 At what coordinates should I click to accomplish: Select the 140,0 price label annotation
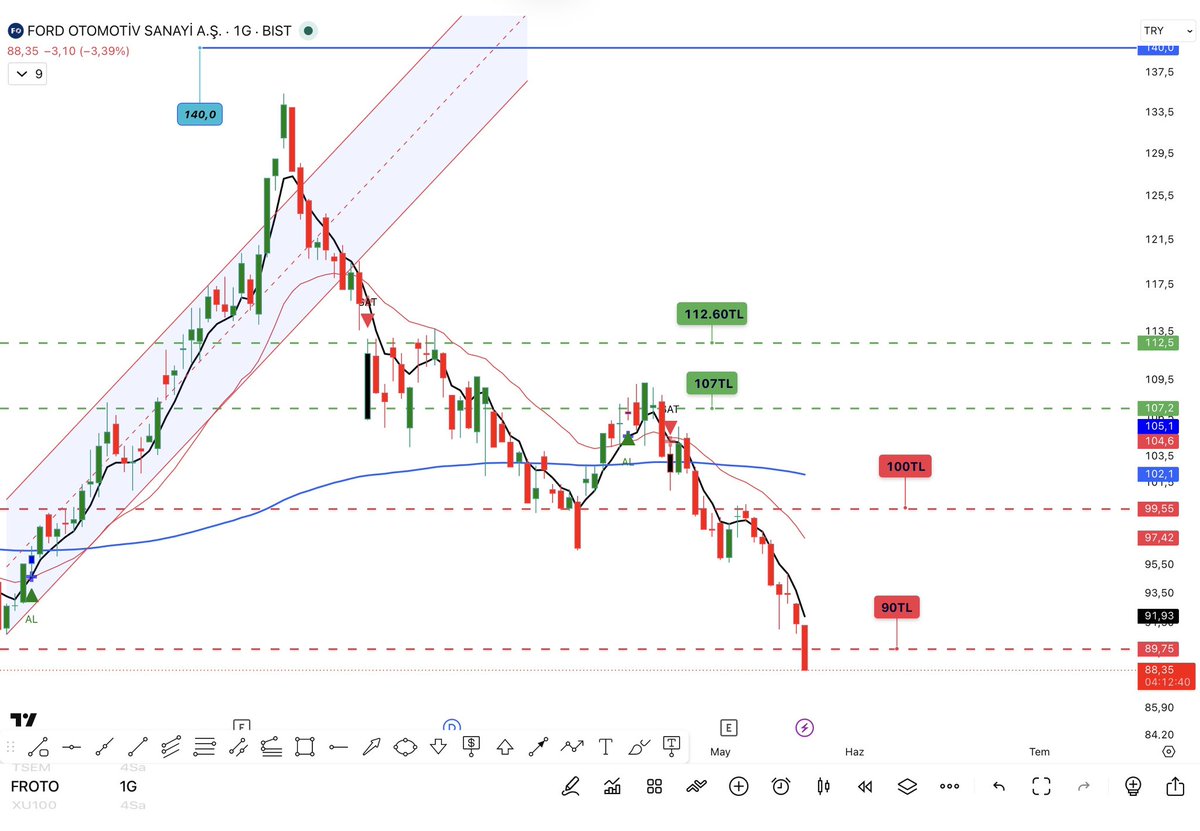pos(199,114)
